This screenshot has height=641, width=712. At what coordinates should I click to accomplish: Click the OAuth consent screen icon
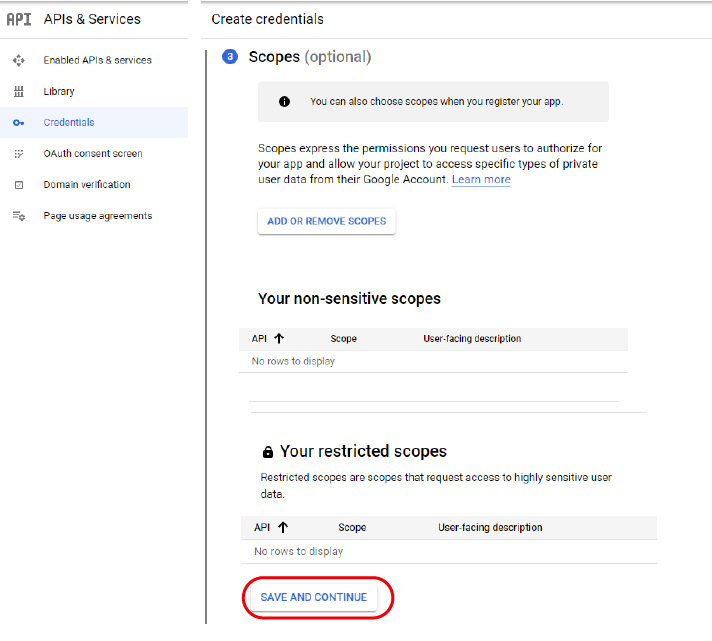pyautogui.click(x=18, y=154)
